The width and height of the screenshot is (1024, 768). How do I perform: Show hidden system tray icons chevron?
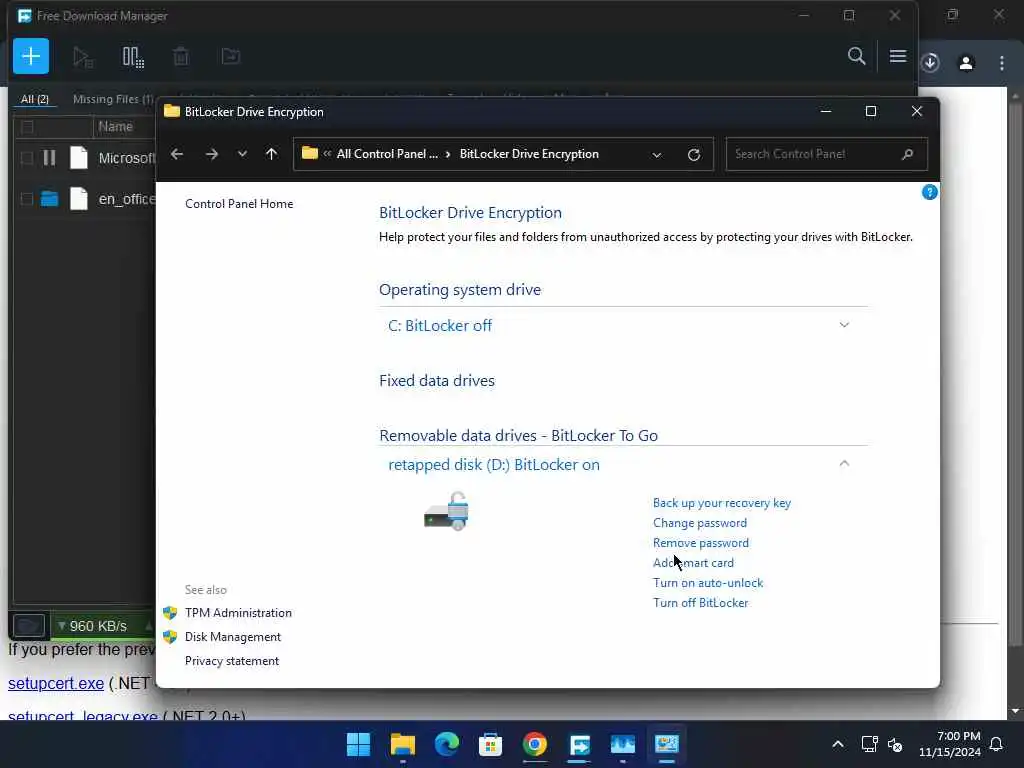click(x=838, y=744)
